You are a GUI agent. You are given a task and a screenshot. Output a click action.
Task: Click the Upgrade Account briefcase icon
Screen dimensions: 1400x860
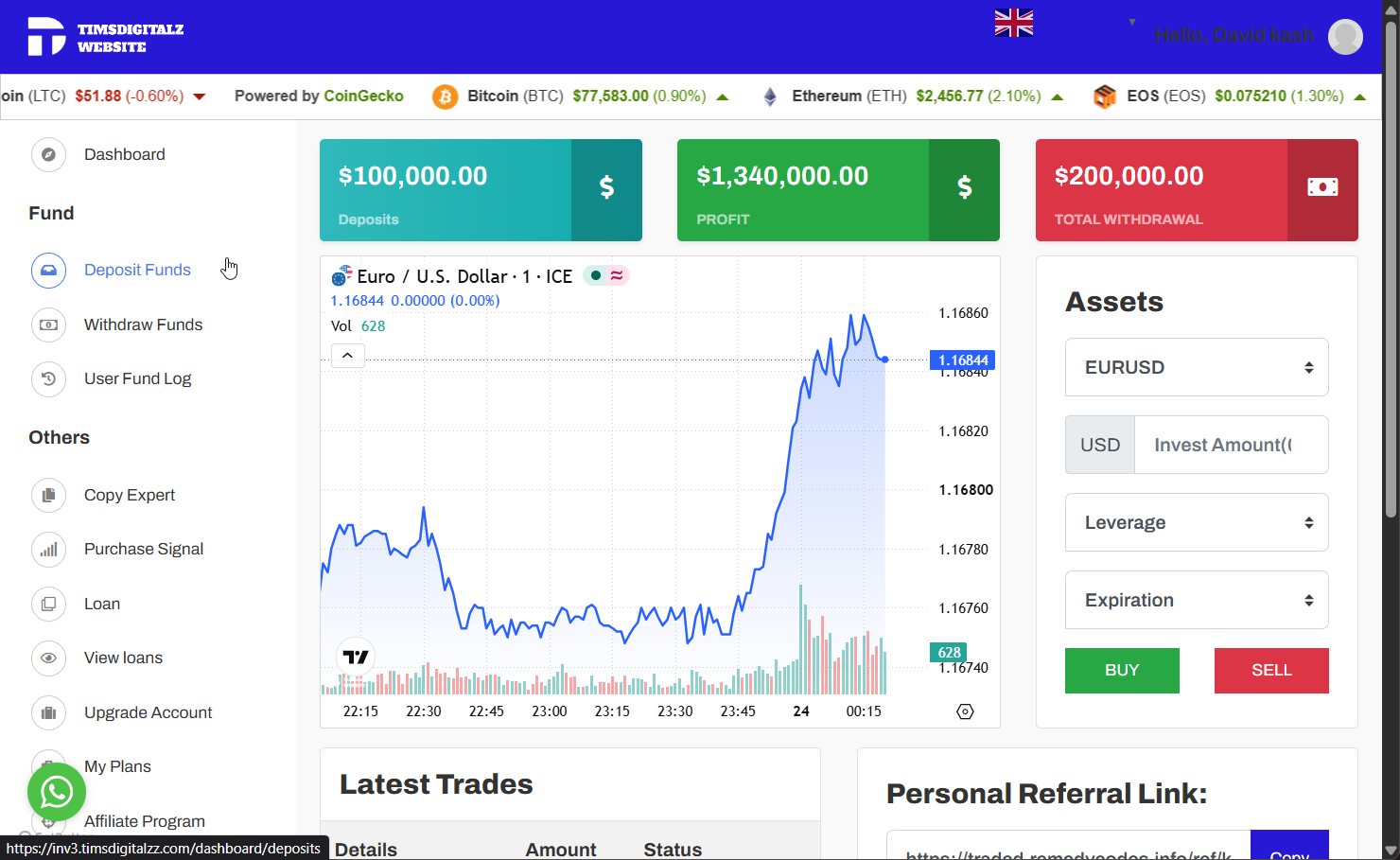[48, 712]
